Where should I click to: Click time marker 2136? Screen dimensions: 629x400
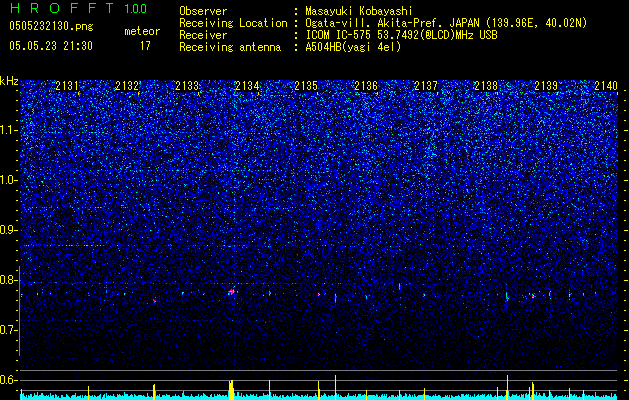[x=366, y=86]
